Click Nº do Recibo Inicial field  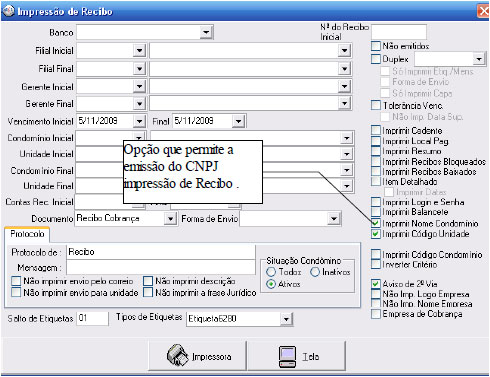399,32
